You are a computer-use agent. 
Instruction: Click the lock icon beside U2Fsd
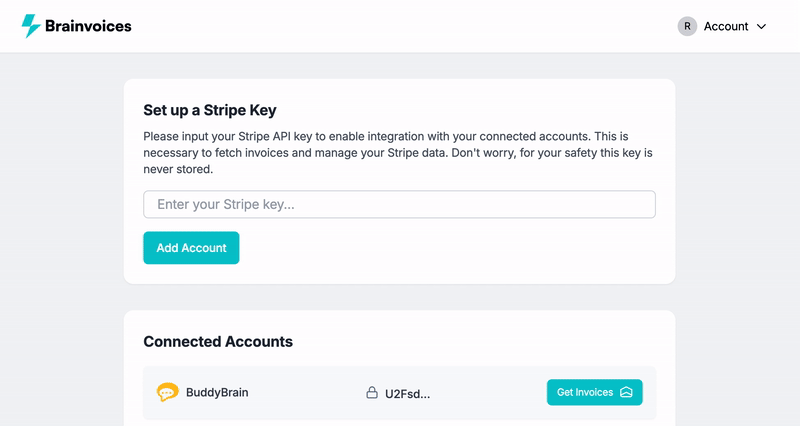click(372, 393)
